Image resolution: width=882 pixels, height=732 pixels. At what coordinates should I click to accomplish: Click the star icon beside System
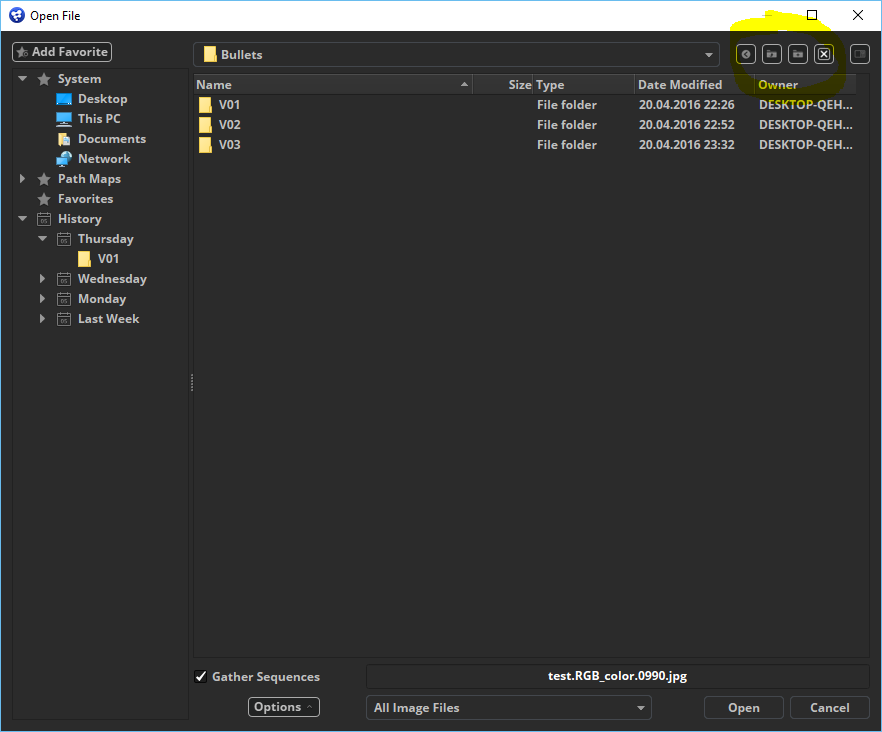click(44, 79)
